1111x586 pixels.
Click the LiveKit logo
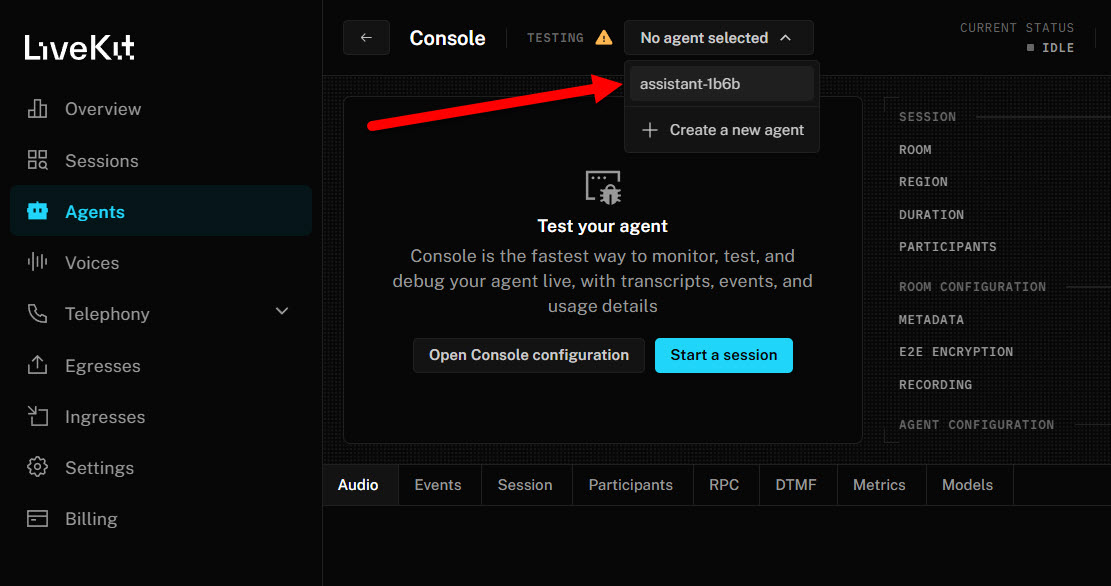click(x=79, y=47)
